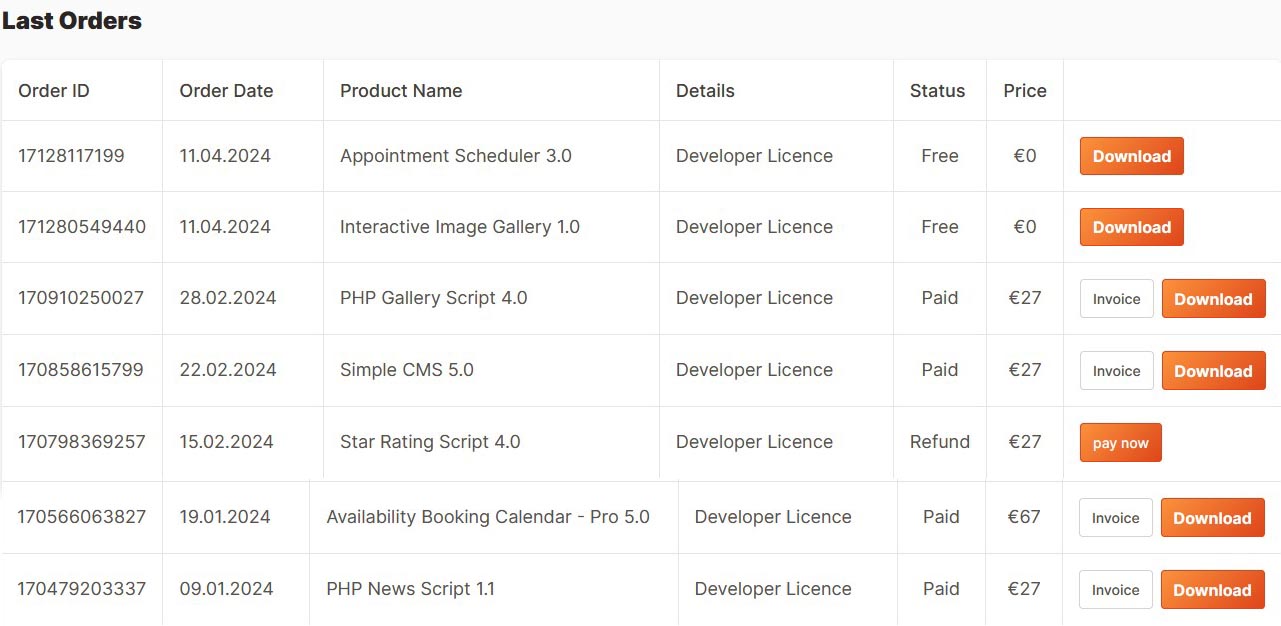The image size is (1281, 626).
Task: Click the €67 price cell
Action: (x=1024, y=517)
